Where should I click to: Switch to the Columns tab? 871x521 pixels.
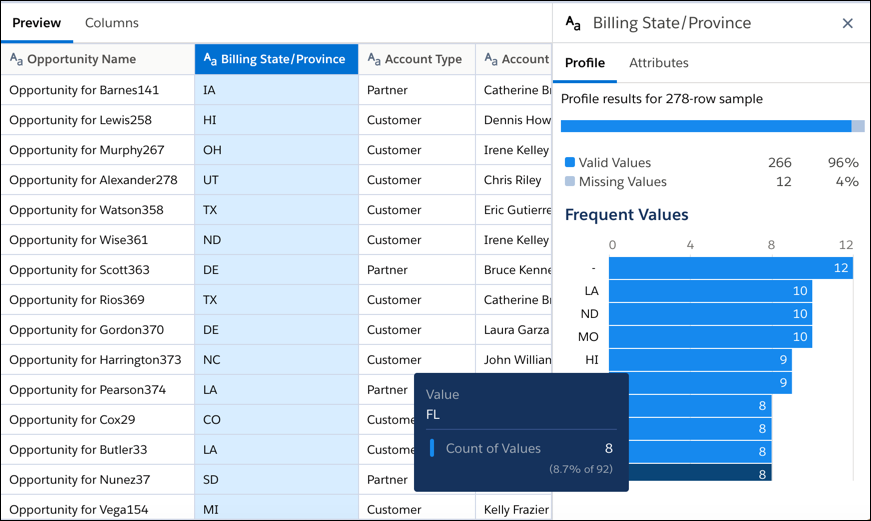(111, 23)
